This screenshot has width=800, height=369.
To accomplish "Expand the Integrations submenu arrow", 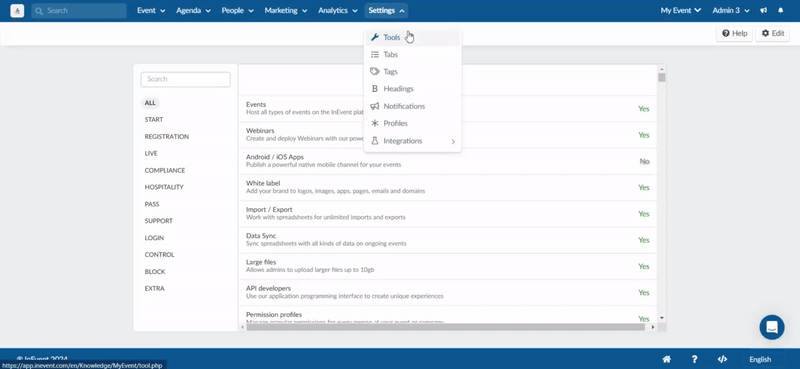I will coord(453,141).
